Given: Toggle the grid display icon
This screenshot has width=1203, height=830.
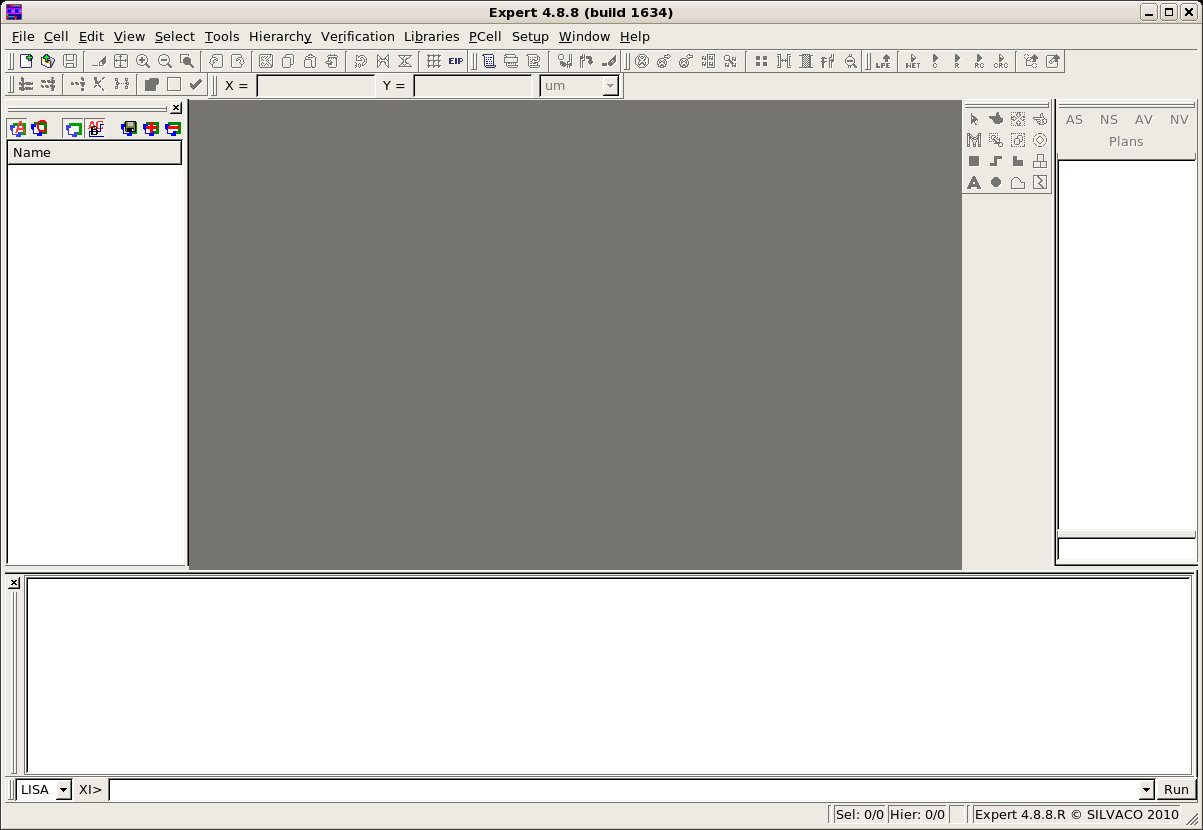Looking at the screenshot, I should click(434, 61).
